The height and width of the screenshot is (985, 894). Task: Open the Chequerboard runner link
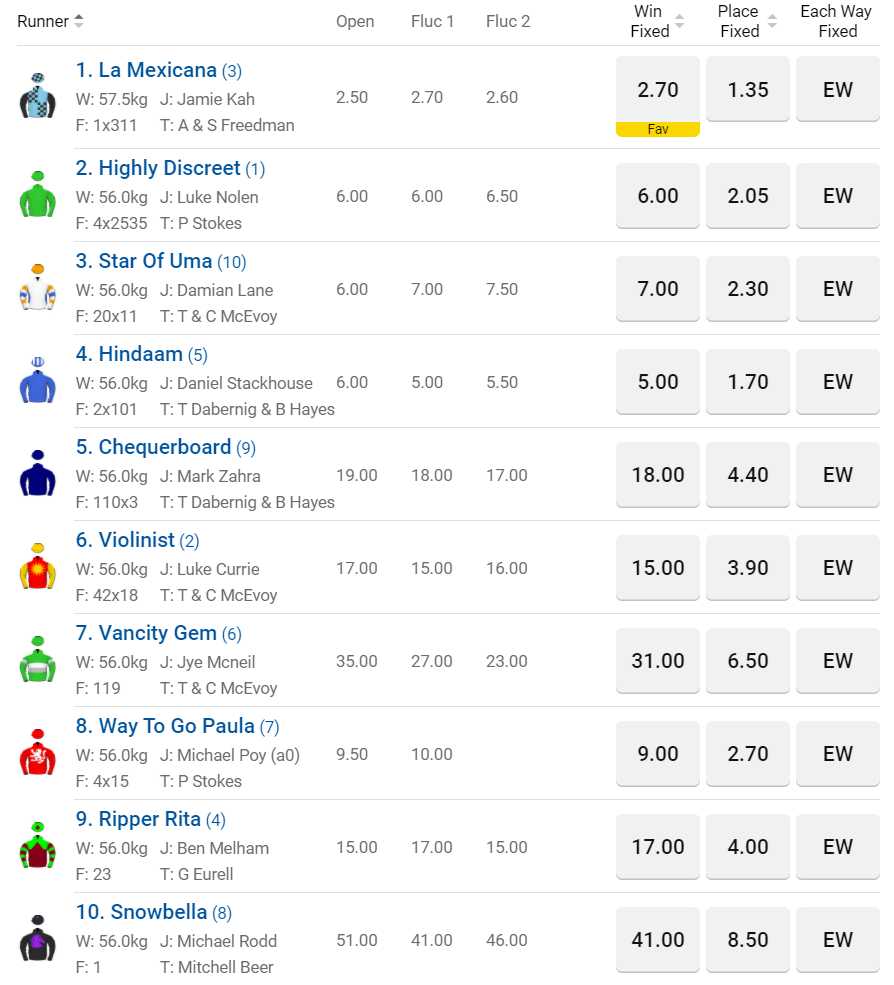[164, 447]
